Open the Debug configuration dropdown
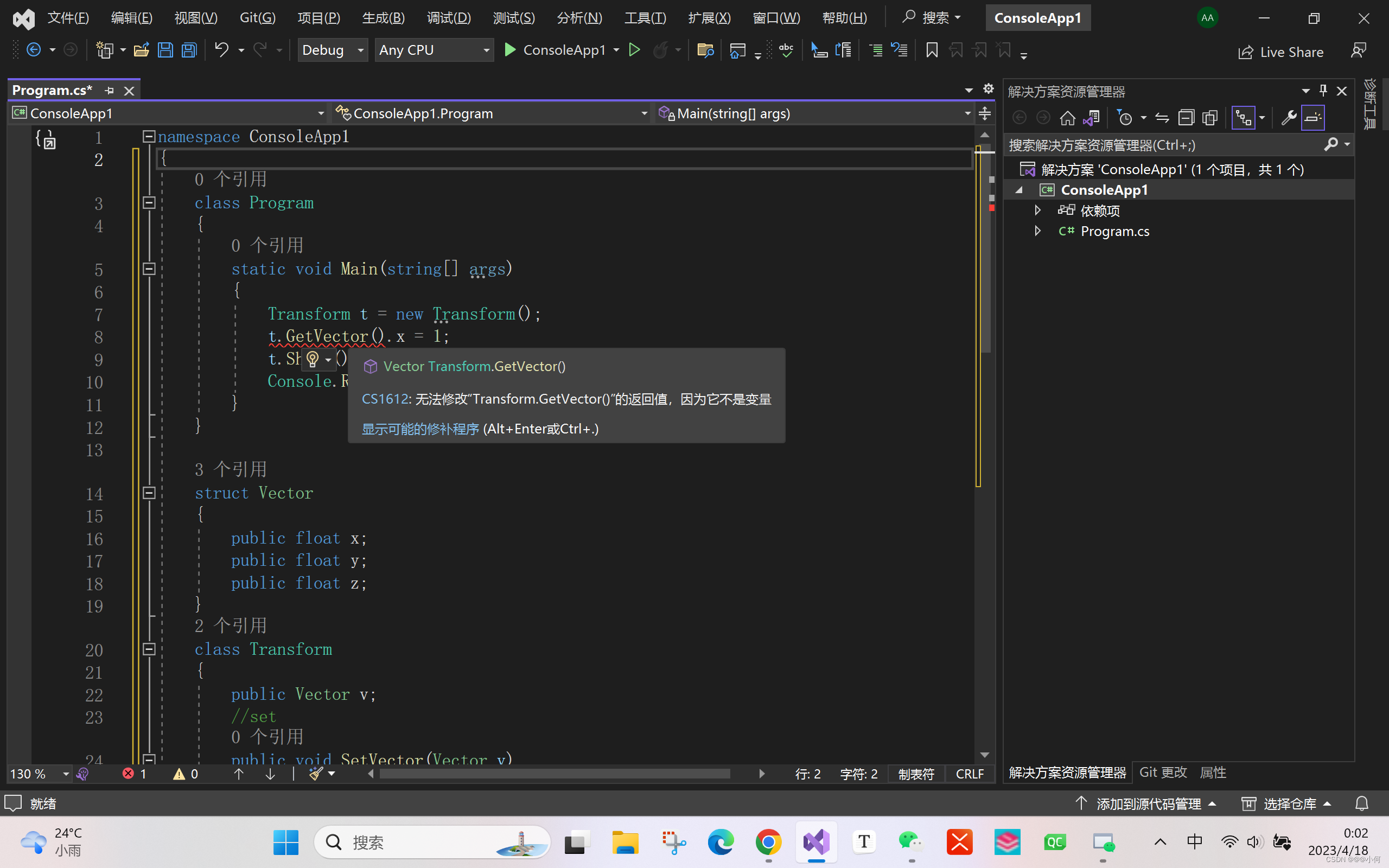 point(332,50)
